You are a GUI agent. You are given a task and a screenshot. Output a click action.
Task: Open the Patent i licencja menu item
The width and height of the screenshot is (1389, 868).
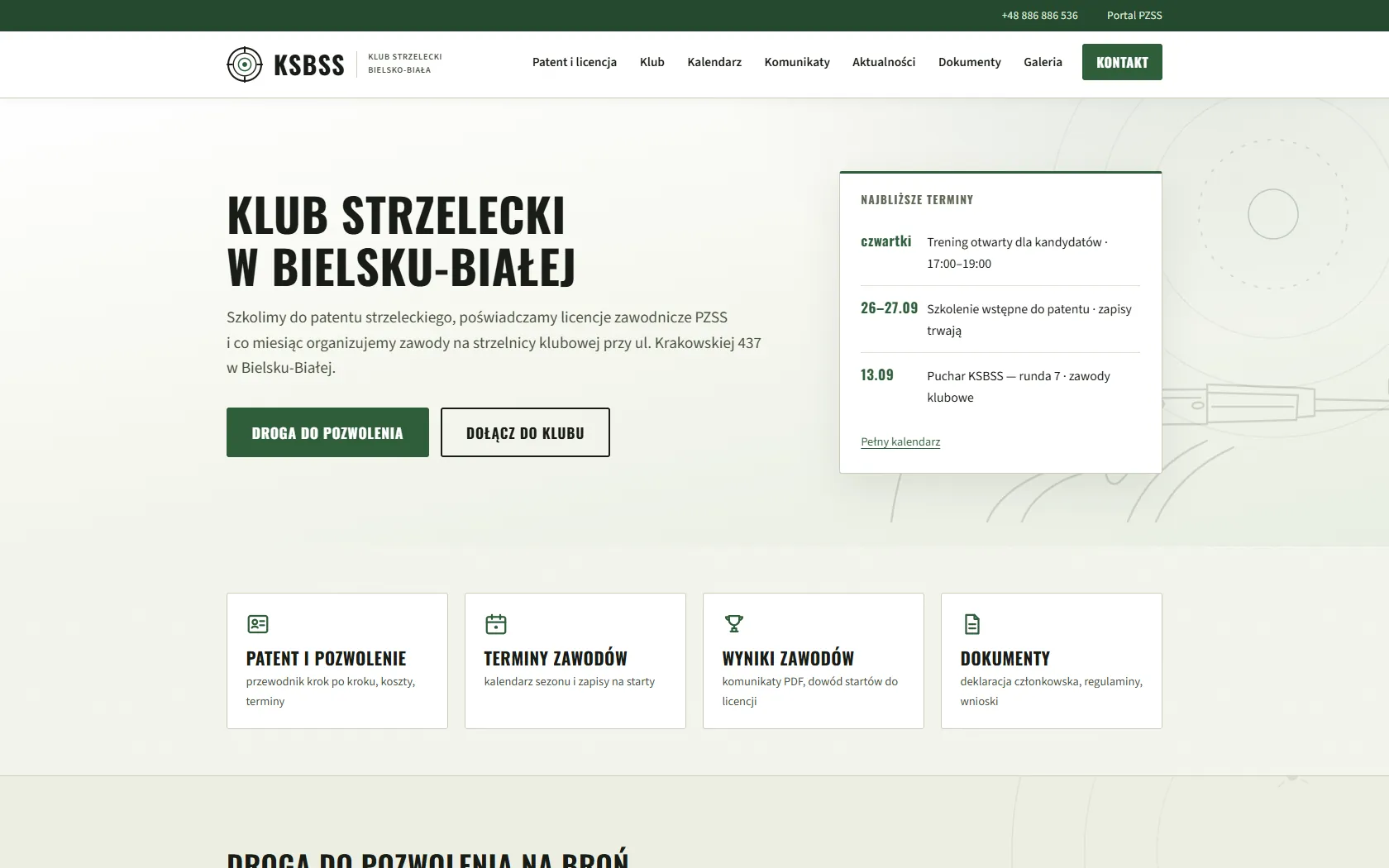(x=575, y=62)
